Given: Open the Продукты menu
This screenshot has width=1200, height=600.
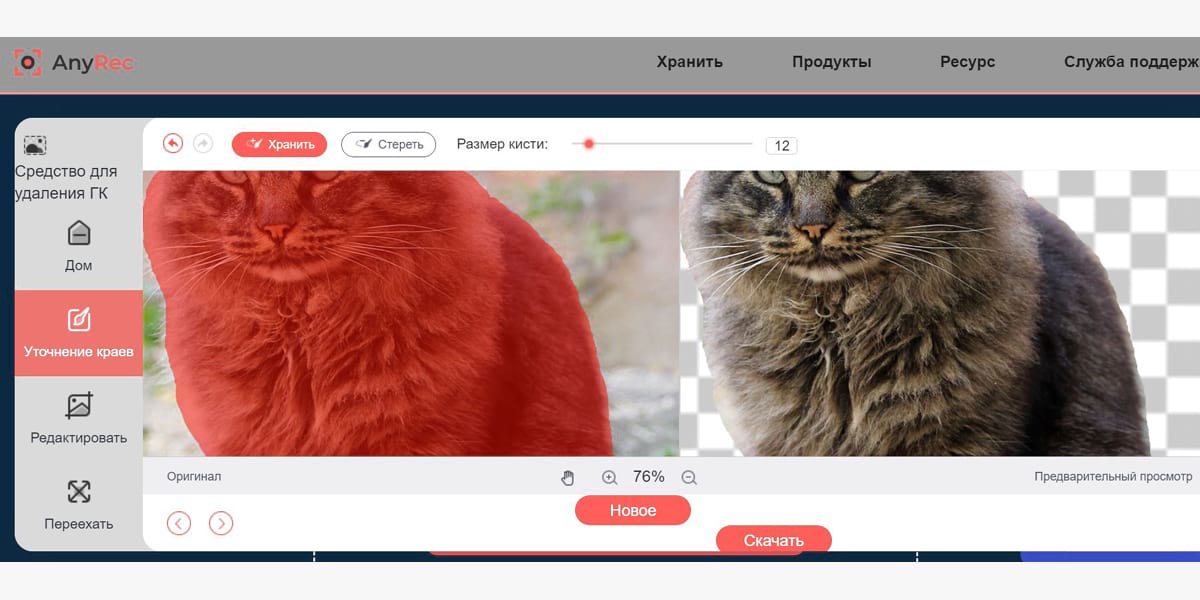Looking at the screenshot, I should click(831, 62).
